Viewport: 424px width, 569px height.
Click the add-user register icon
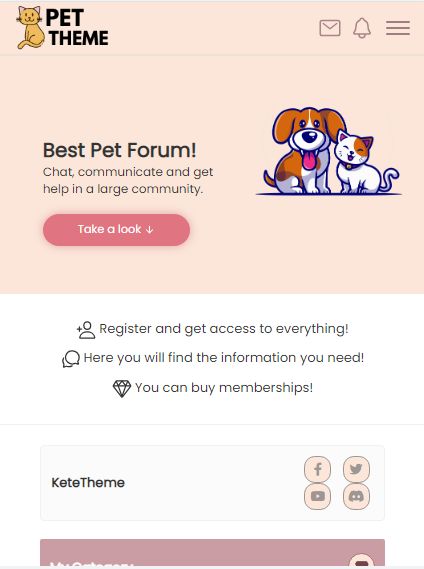click(x=86, y=330)
